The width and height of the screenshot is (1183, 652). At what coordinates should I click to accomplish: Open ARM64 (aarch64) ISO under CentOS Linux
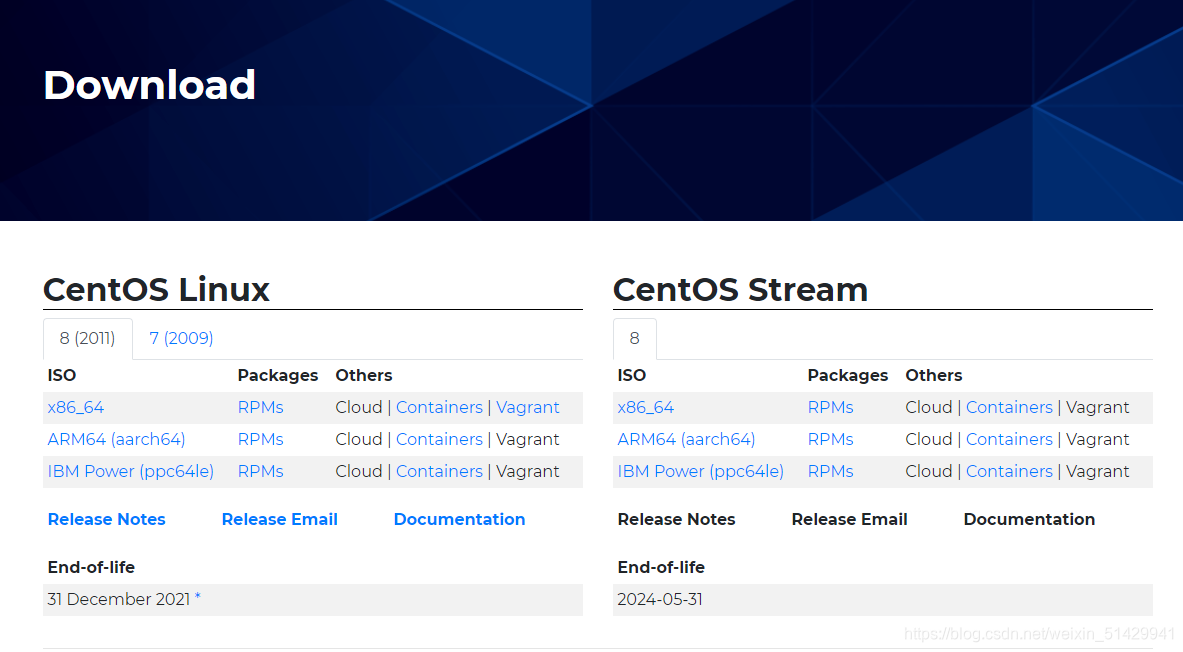(x=116, y=439)
